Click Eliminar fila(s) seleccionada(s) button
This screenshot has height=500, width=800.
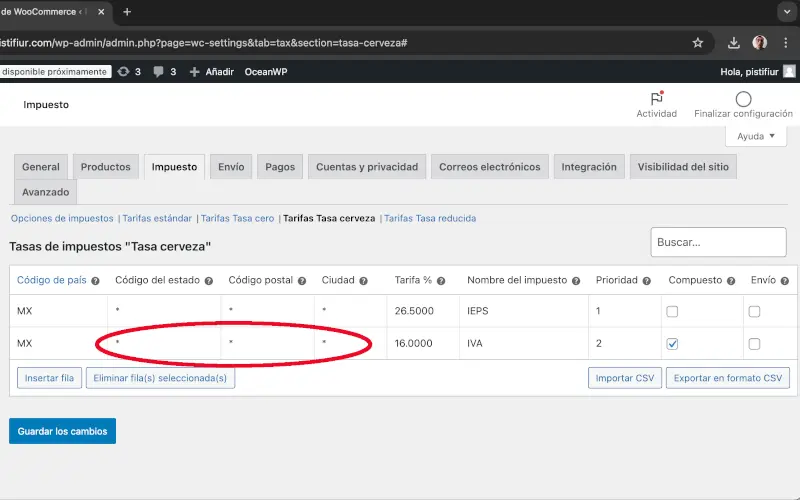160,378
